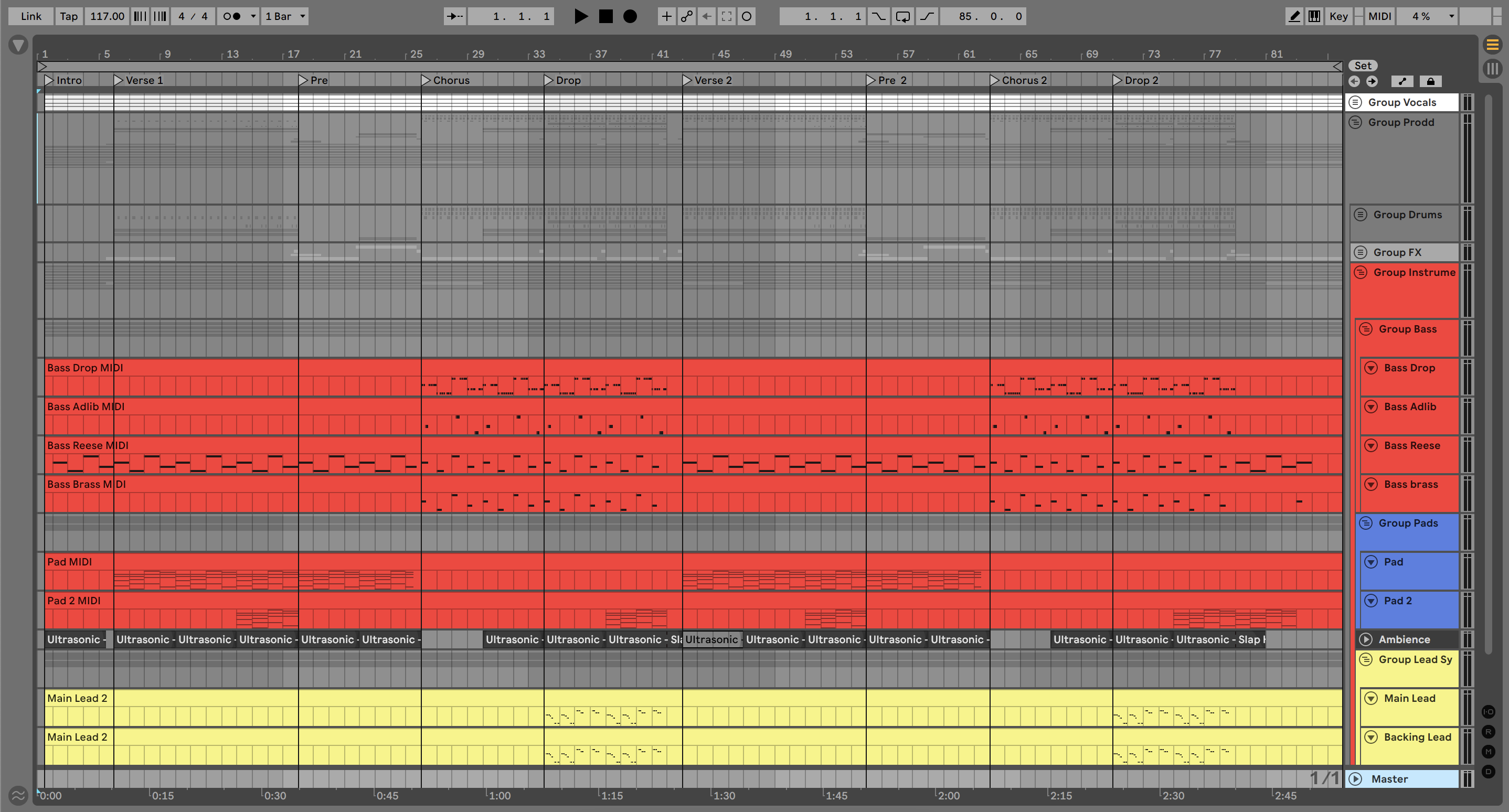Click the Automation Arm link icon
The height and width of the screenshot is (812, 1509).
(x=686, y=16)
